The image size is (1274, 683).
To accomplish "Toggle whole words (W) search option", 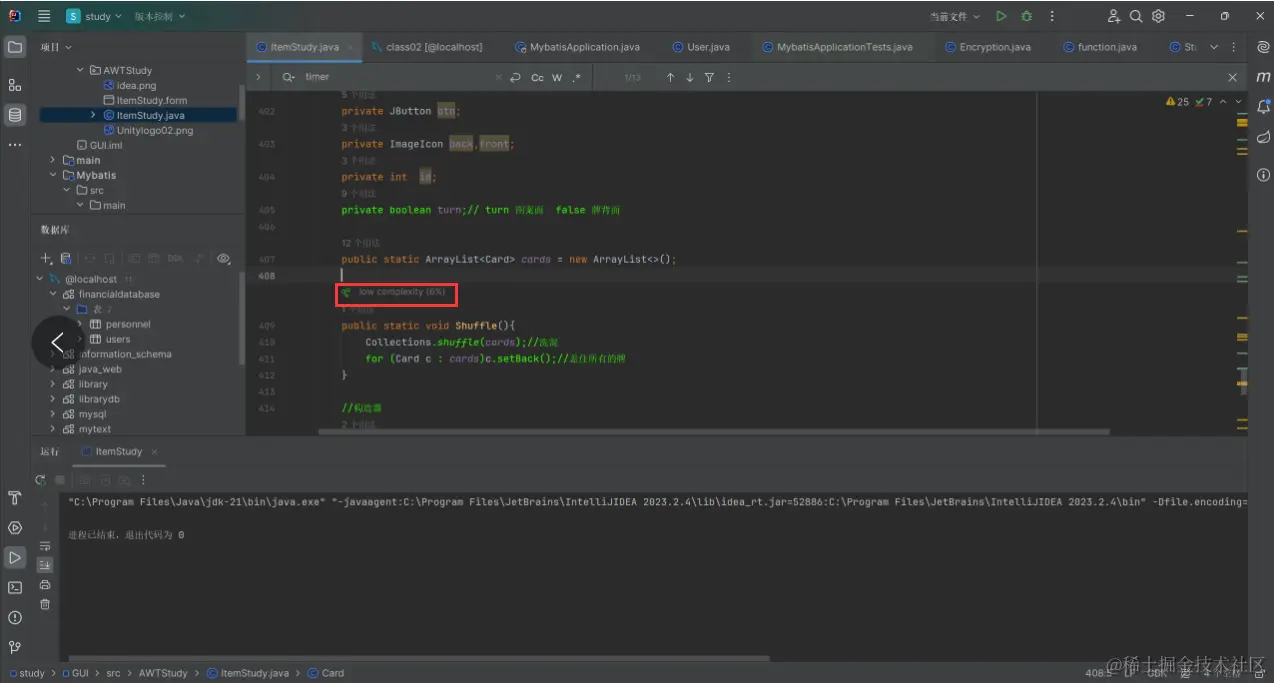I will [x=557, y=78].
